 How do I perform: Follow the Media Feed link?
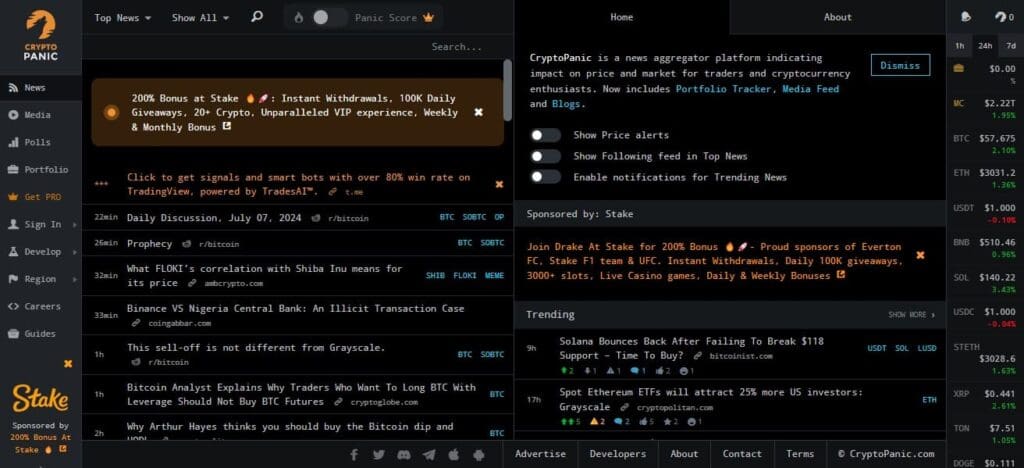tap(810, 89)
